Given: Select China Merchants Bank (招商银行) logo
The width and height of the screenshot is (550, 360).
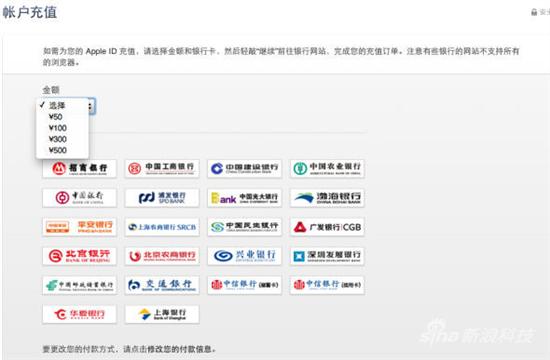Looking at the screenshot, I should [x=79, y=168].
